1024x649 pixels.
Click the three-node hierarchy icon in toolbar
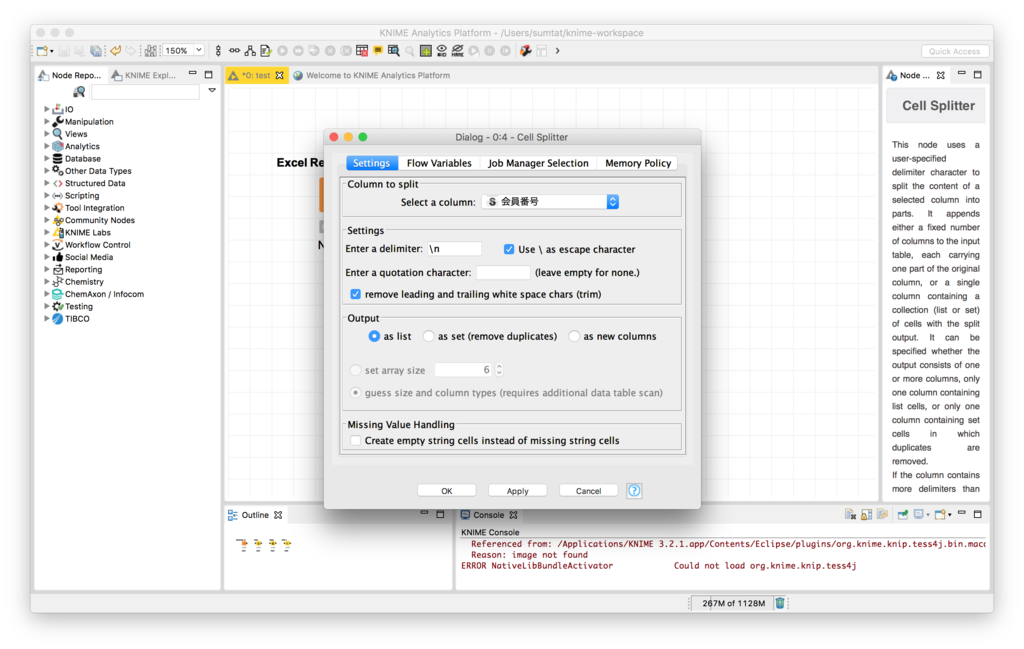point(250,51)
